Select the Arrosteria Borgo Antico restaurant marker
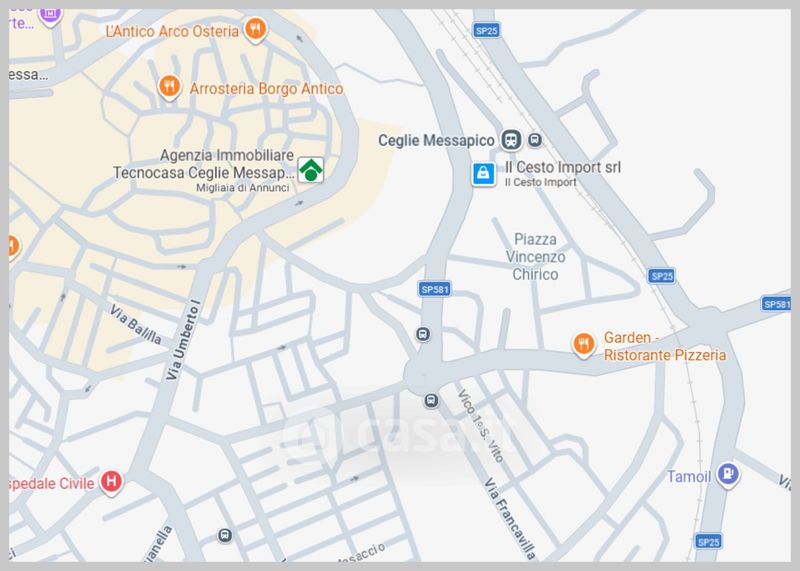 (169, 87)
